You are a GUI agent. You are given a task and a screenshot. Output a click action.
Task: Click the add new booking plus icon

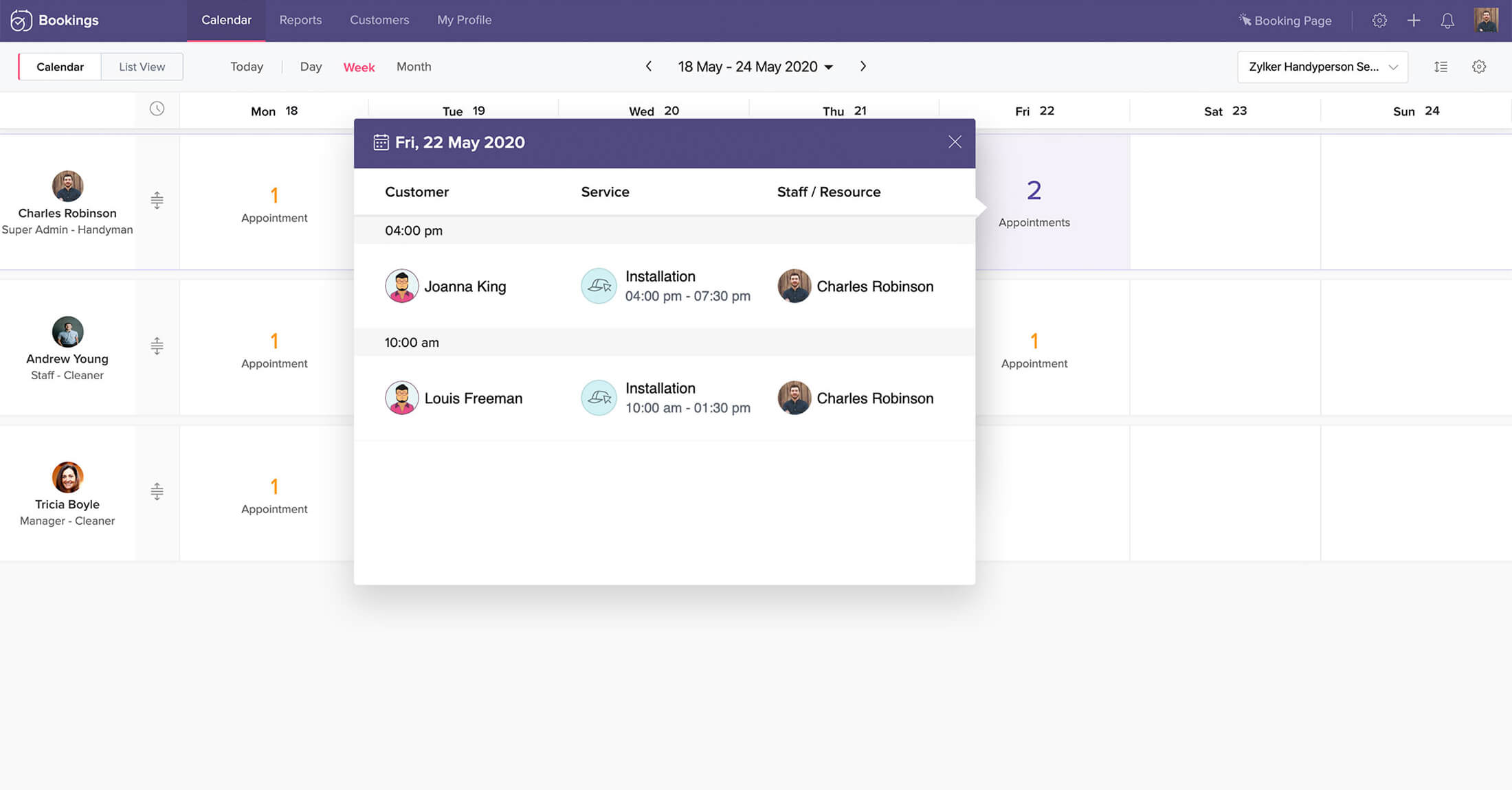[x=1413, y=20]
